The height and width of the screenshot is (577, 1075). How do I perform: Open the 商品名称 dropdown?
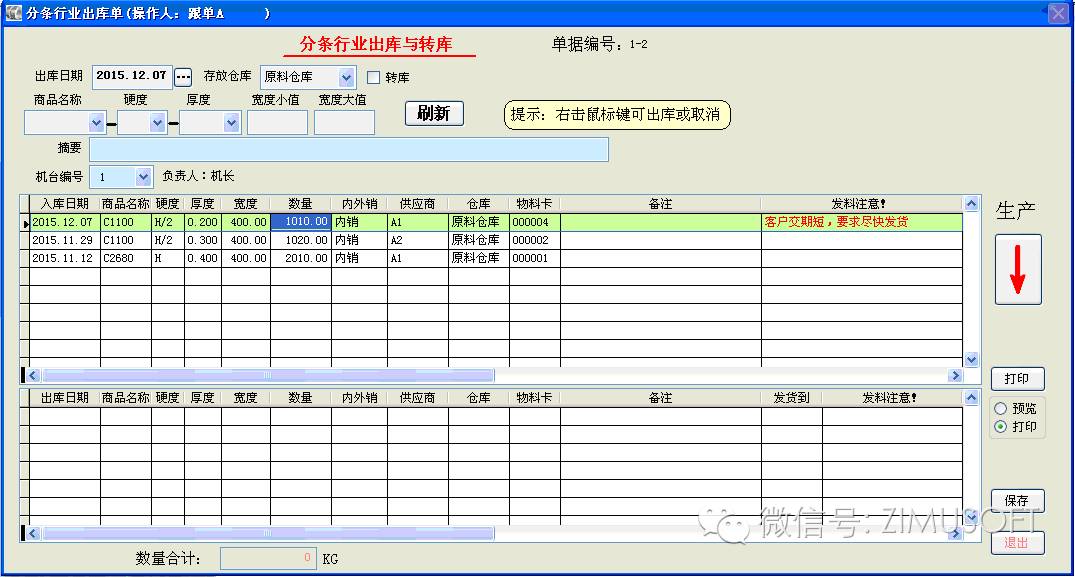click(96, 123)
